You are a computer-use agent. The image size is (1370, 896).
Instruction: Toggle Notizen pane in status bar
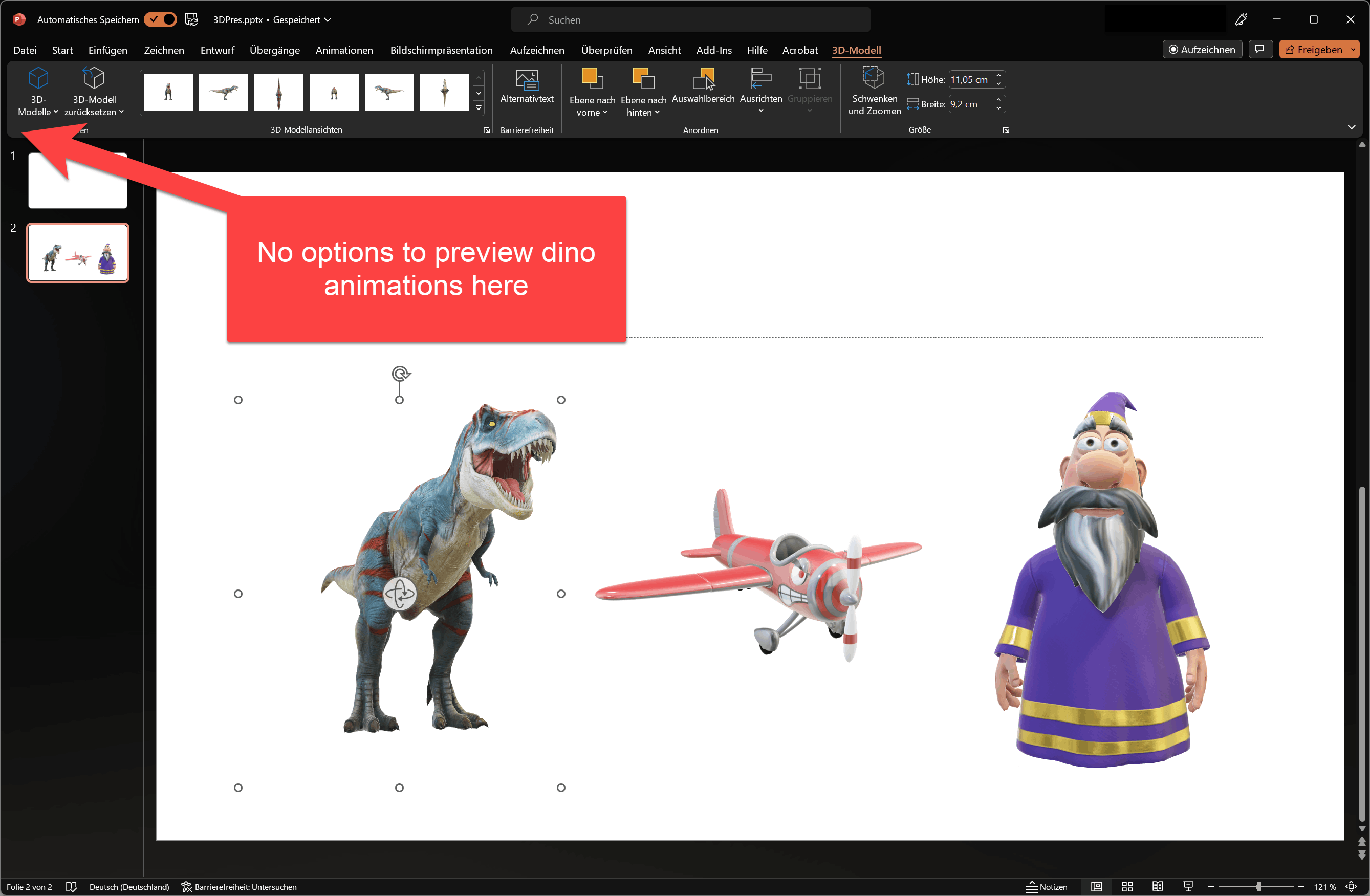[x=1048, y=887]
